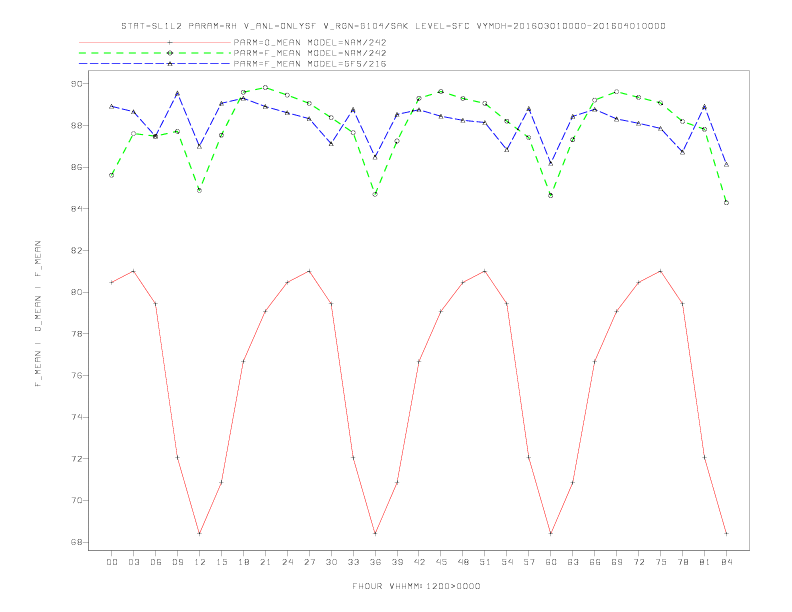792x612 pixels.
Task: Click y-axis tick label 70
Action: 76,500
